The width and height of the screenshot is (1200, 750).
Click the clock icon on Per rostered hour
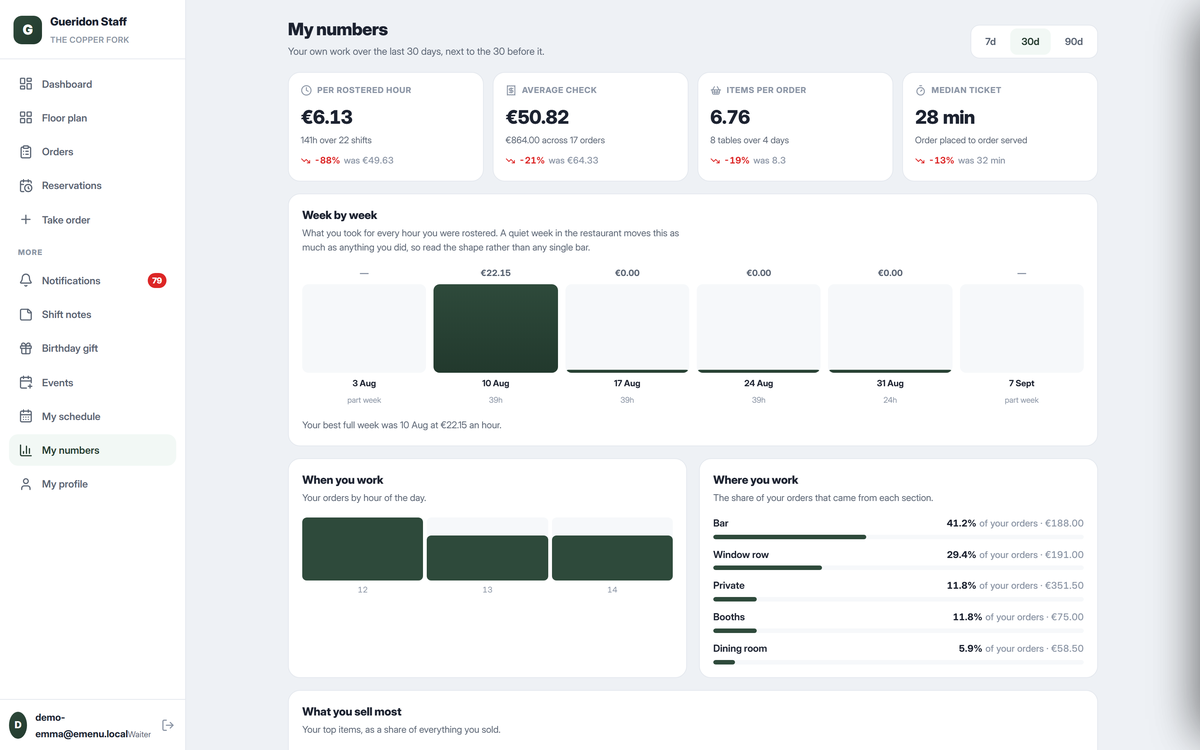click(307, 90)
